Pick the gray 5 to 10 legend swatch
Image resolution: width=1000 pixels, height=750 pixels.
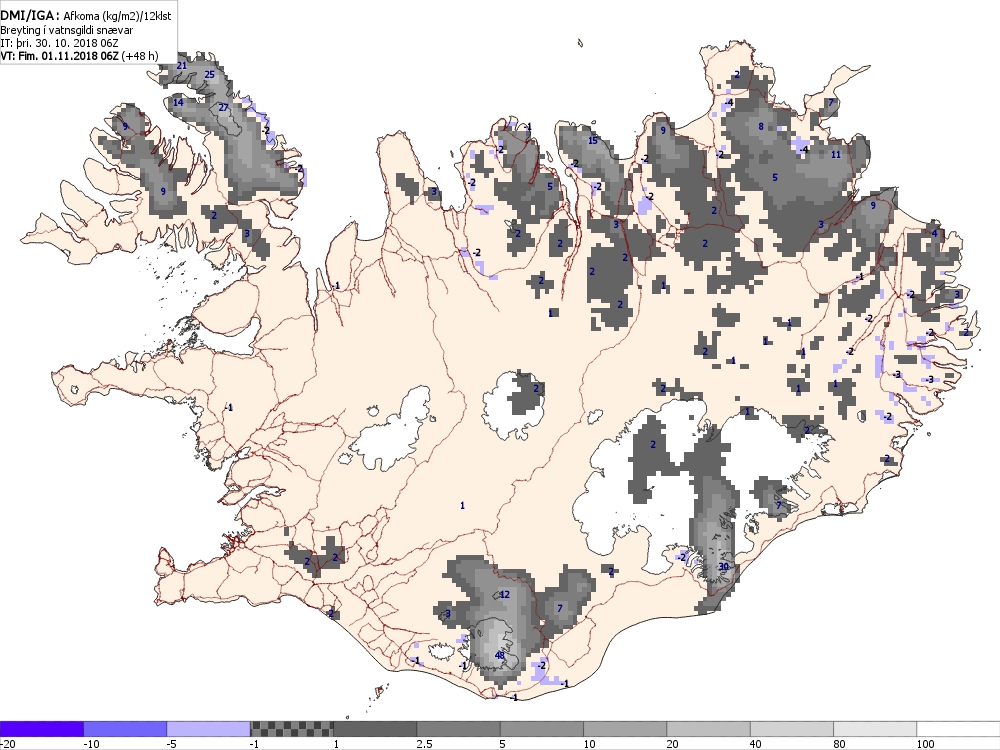coord(541,728)
